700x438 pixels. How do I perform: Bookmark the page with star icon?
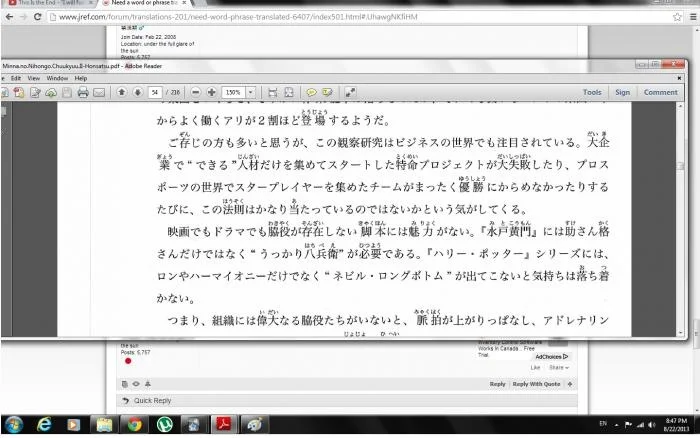coord(677,17)
